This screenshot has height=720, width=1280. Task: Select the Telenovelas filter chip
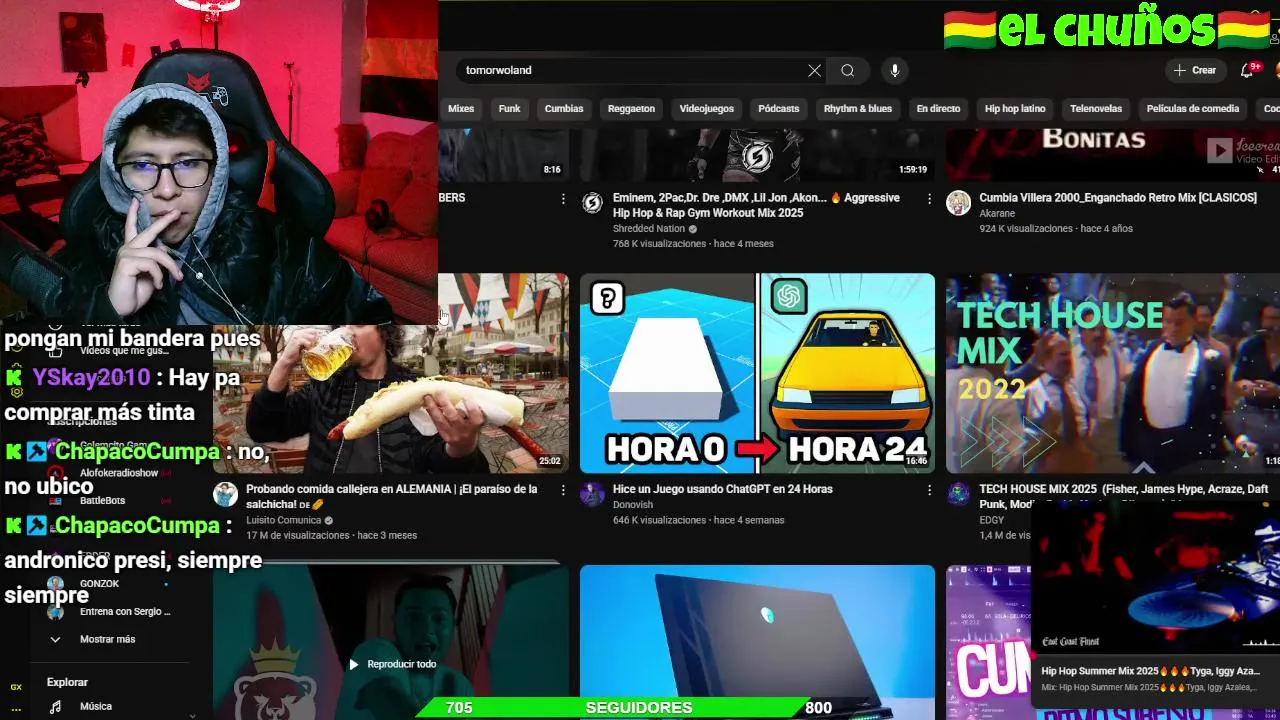click(1096, 109)
